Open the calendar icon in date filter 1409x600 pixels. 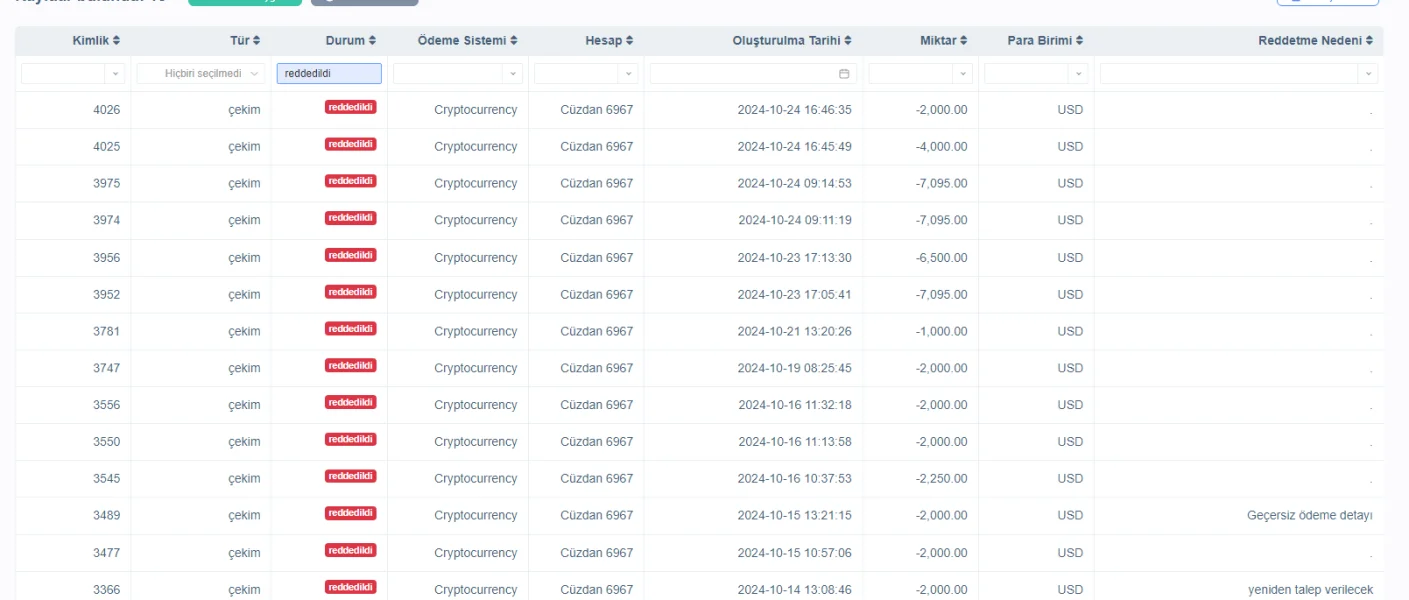(x=844, y=74)
